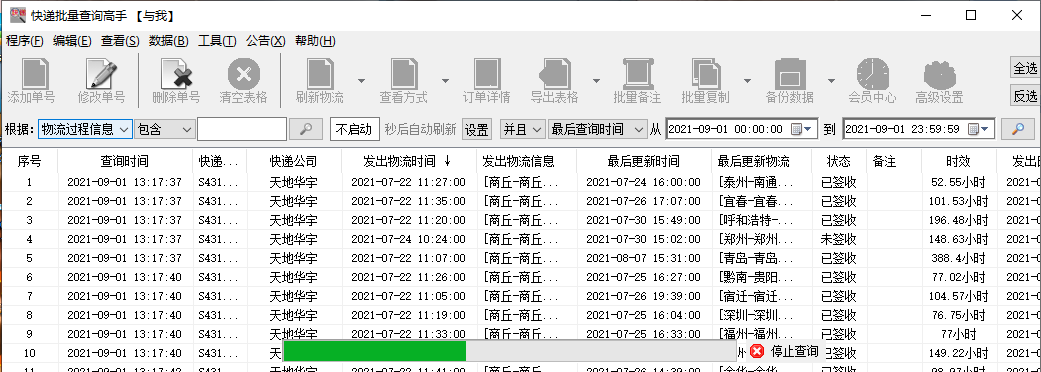This screenshot has height=372, width=1041.
Task: Open the 编辑(E) menu
Action: click(72, 41)
